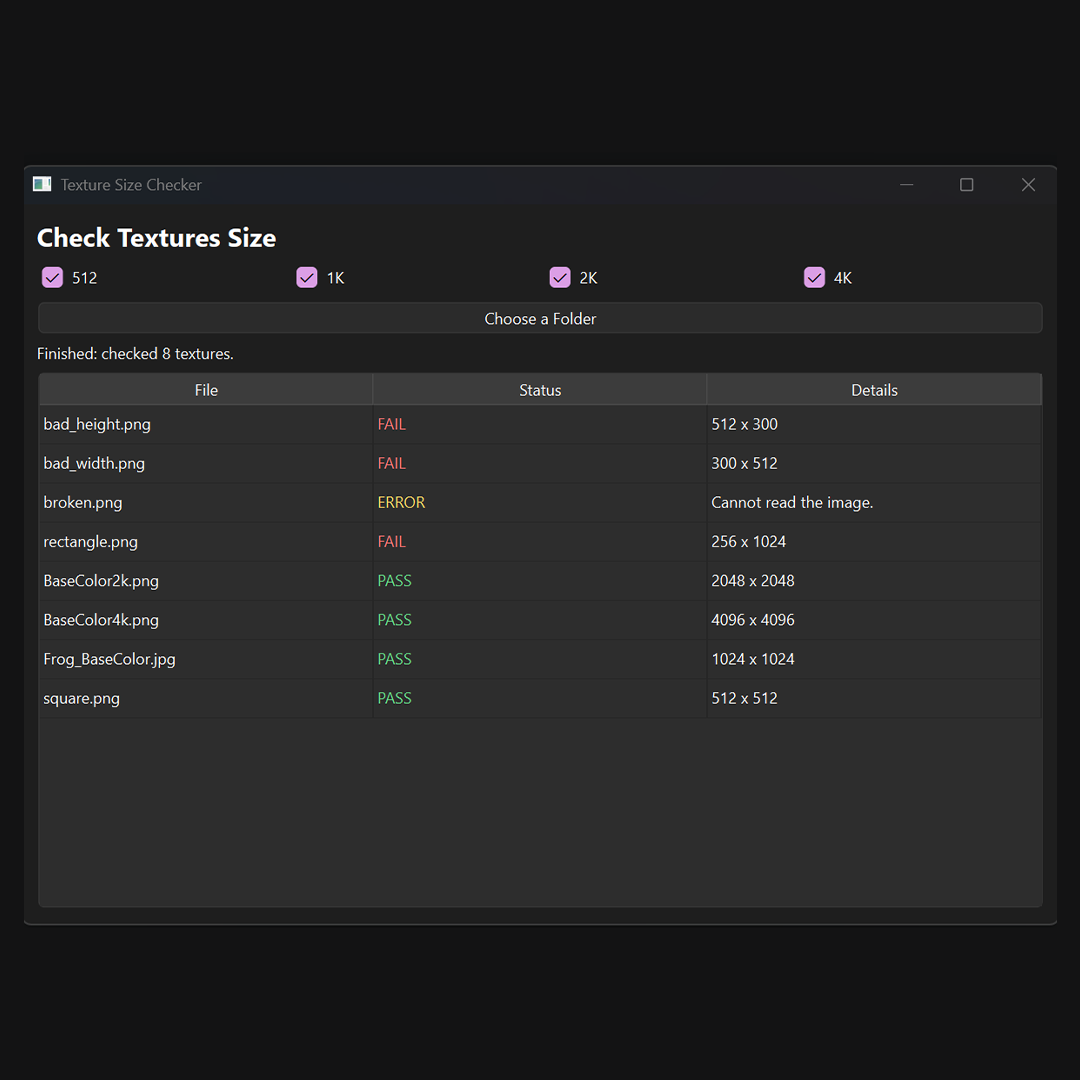The width and height of the screenshot is (1080, 1080).
Task: Disable the 2K size checkbox
Action: pyautogui.click(x=560, y=278)
